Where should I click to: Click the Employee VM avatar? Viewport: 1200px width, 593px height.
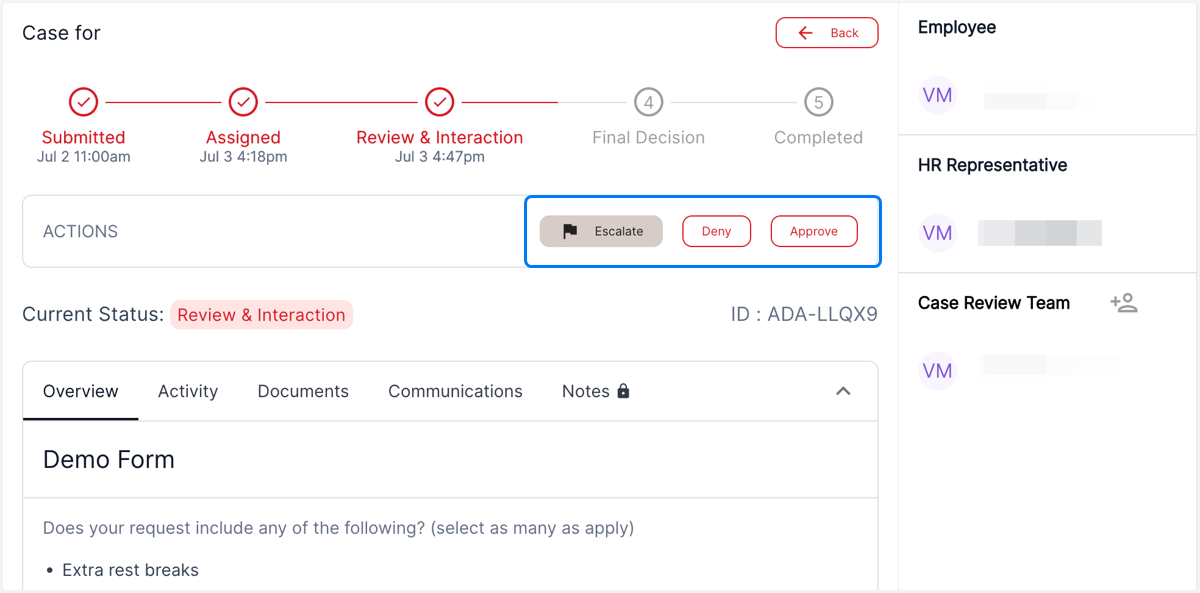click(x=937, y=95)
